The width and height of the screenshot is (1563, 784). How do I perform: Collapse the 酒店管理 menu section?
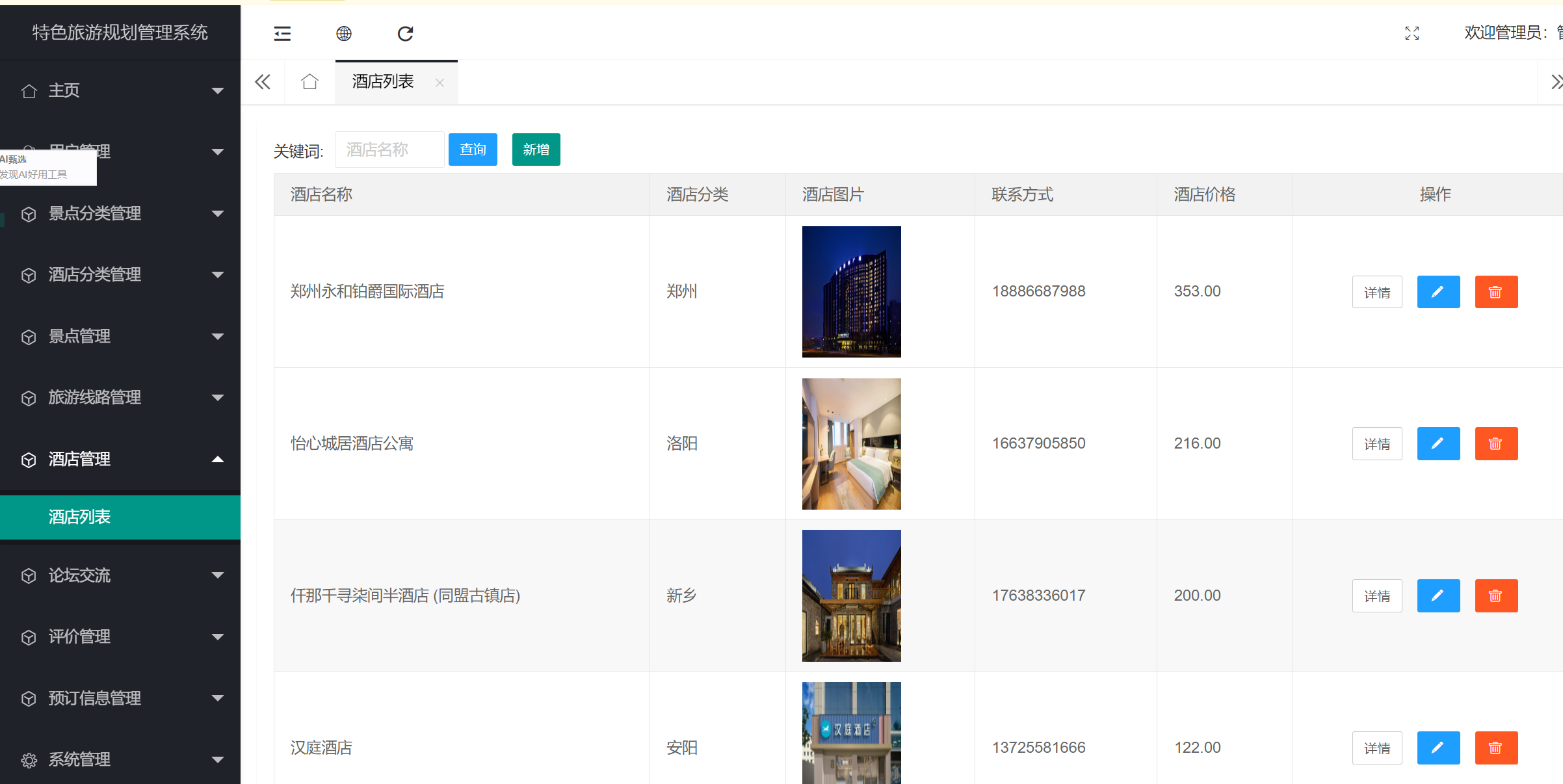pyautogui.click(x=79, y=459)
